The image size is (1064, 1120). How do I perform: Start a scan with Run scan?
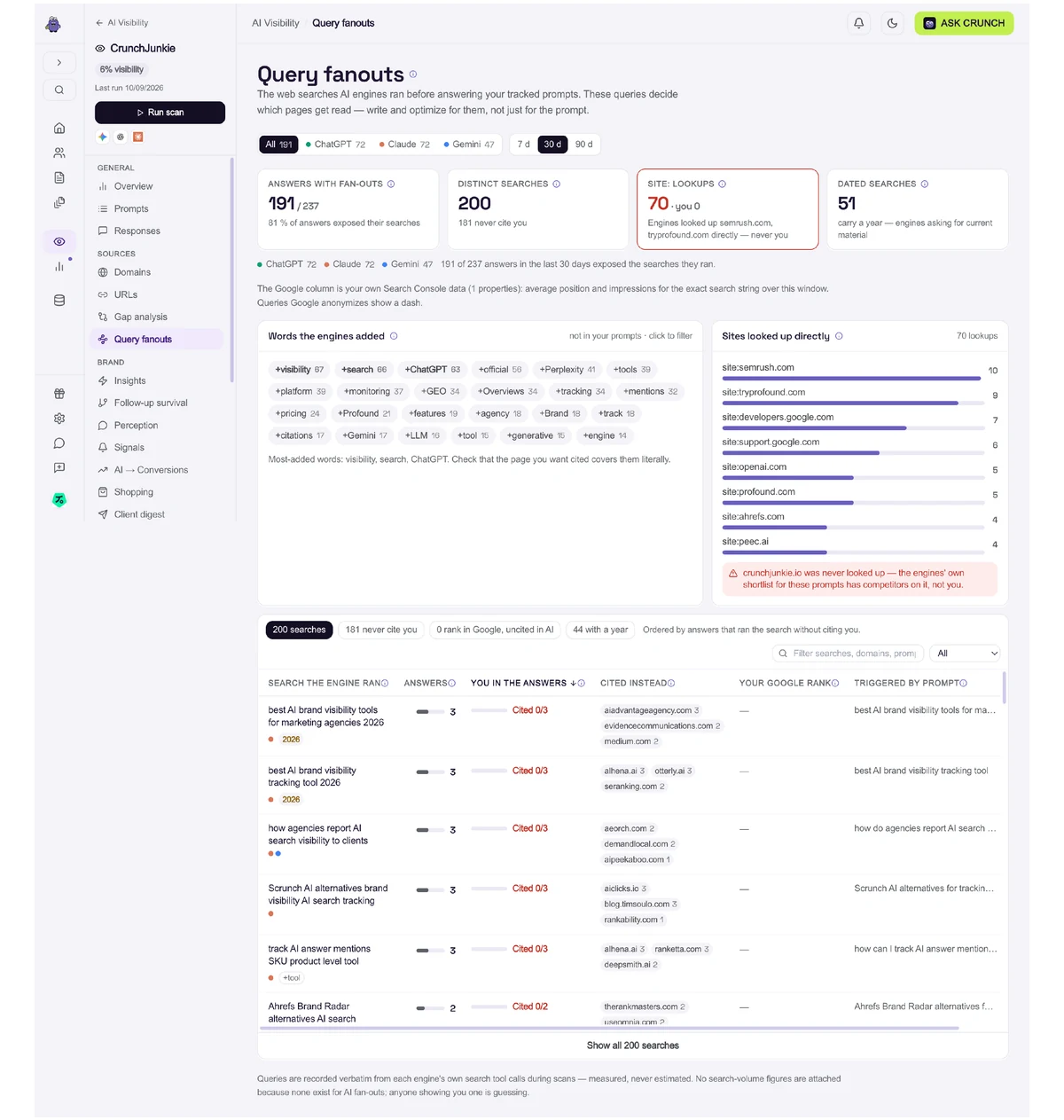point(160,113)
